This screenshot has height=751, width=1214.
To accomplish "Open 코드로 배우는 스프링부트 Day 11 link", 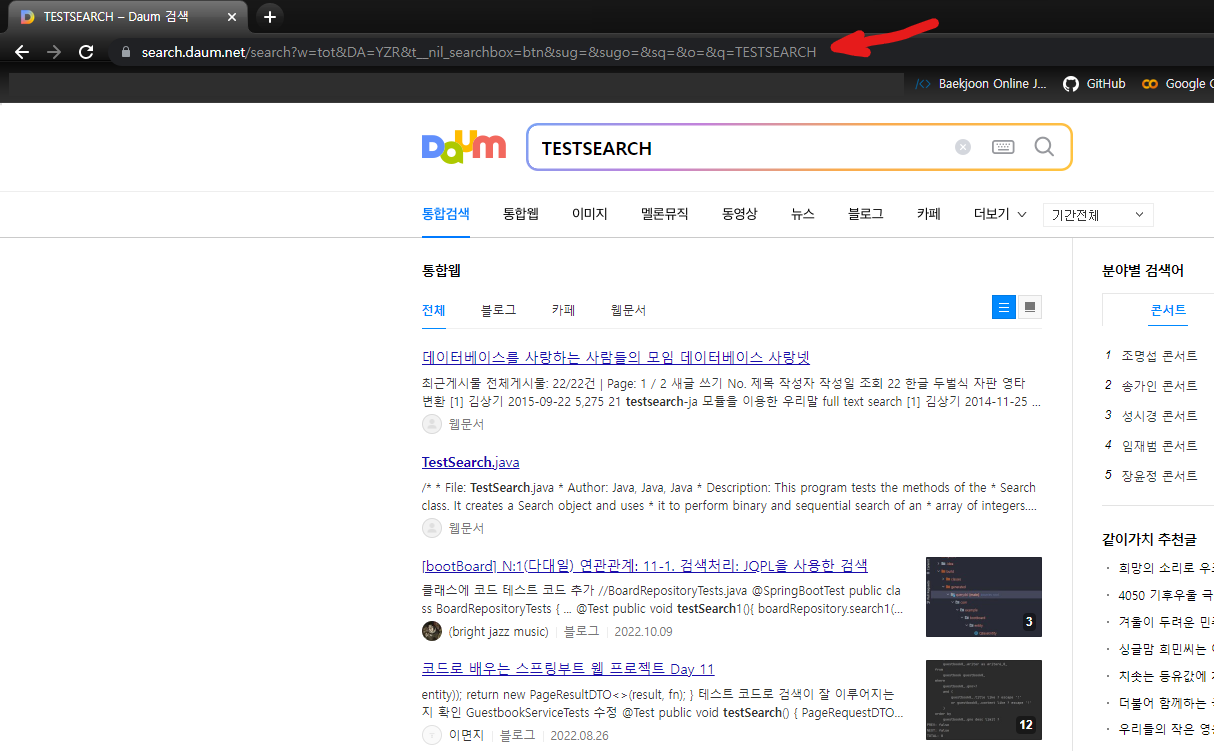I will click(x=568, y=669).
